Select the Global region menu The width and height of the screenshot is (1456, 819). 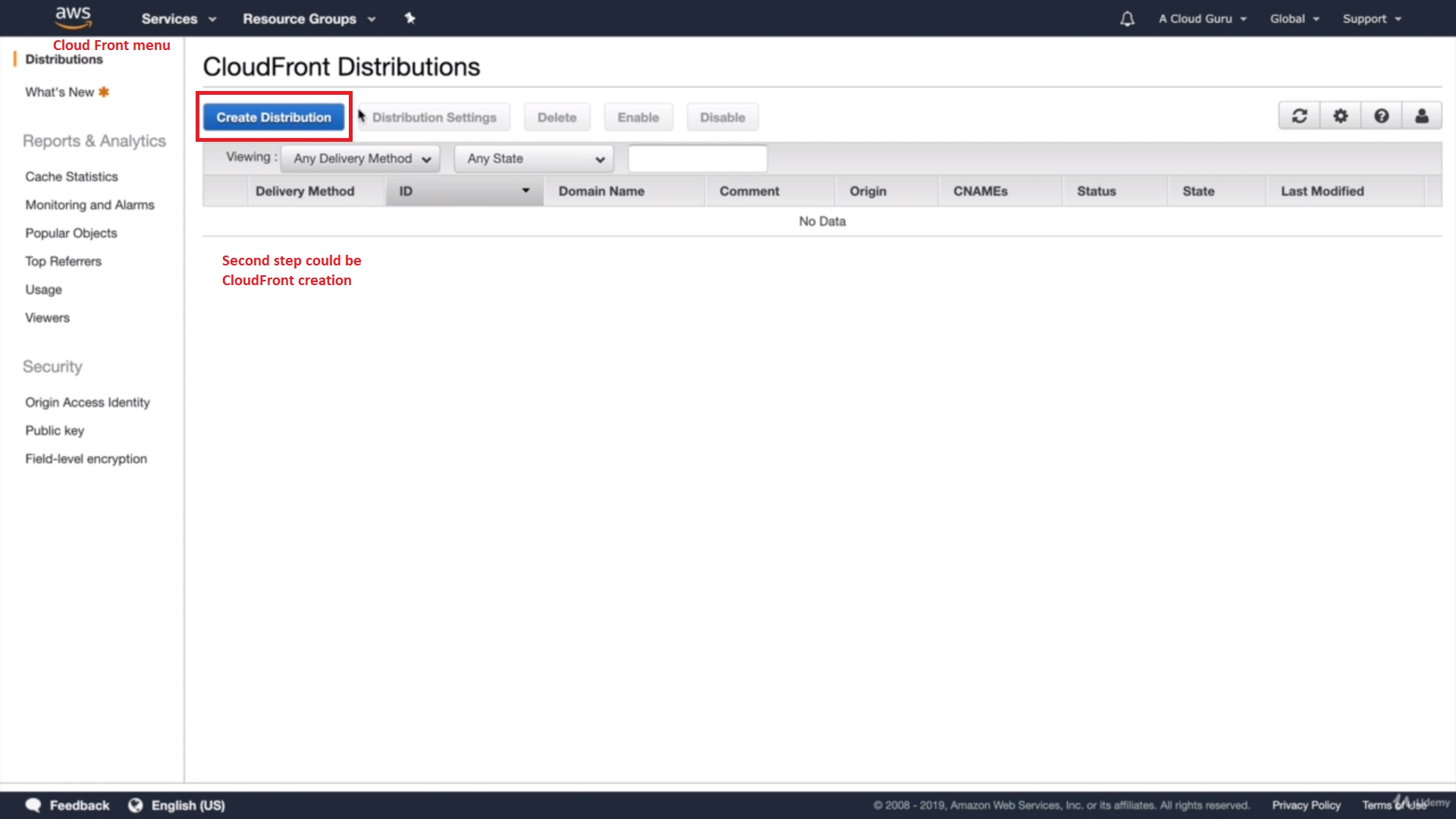[1294, 19]
